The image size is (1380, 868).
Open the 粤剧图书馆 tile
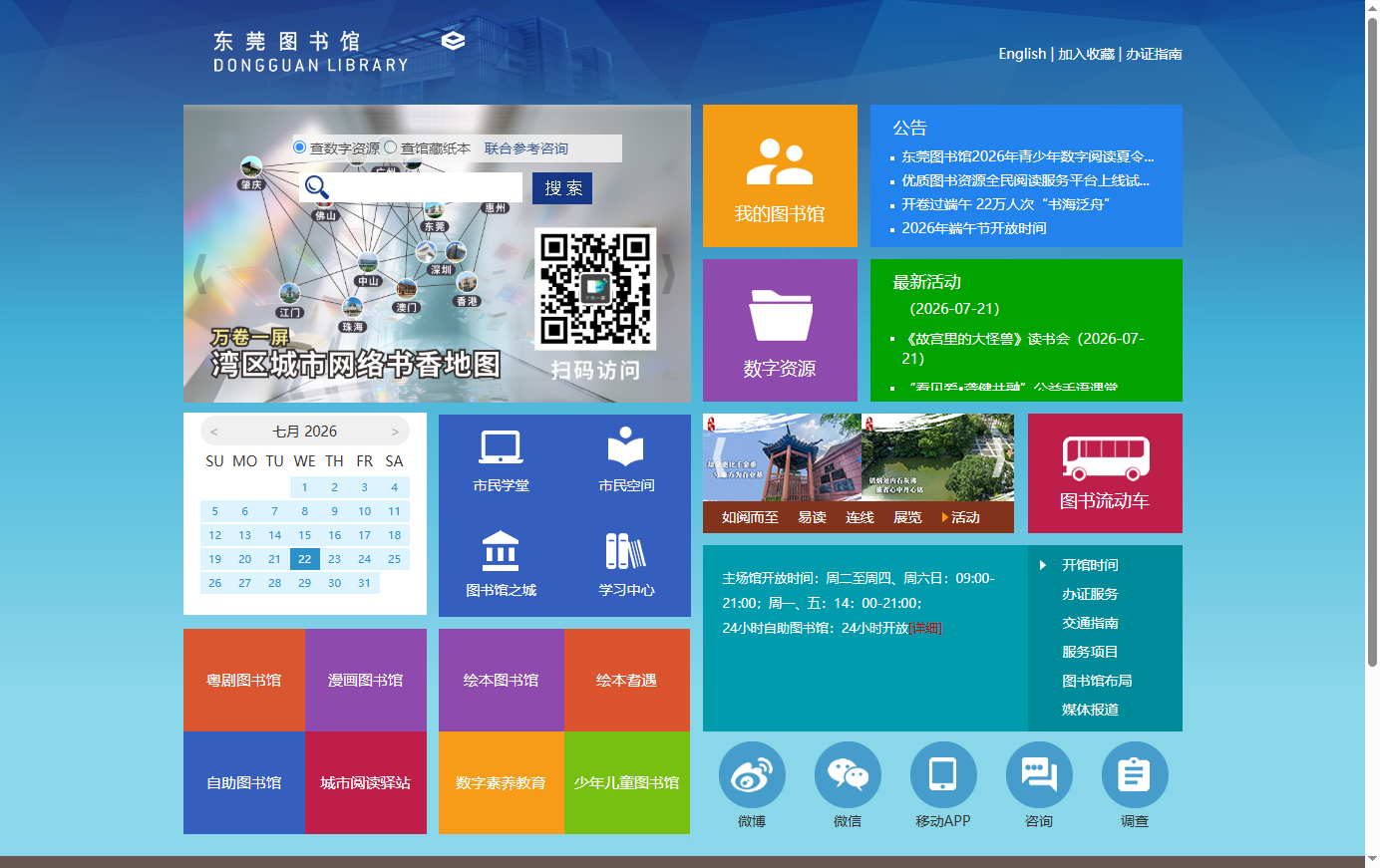point(244,681)
